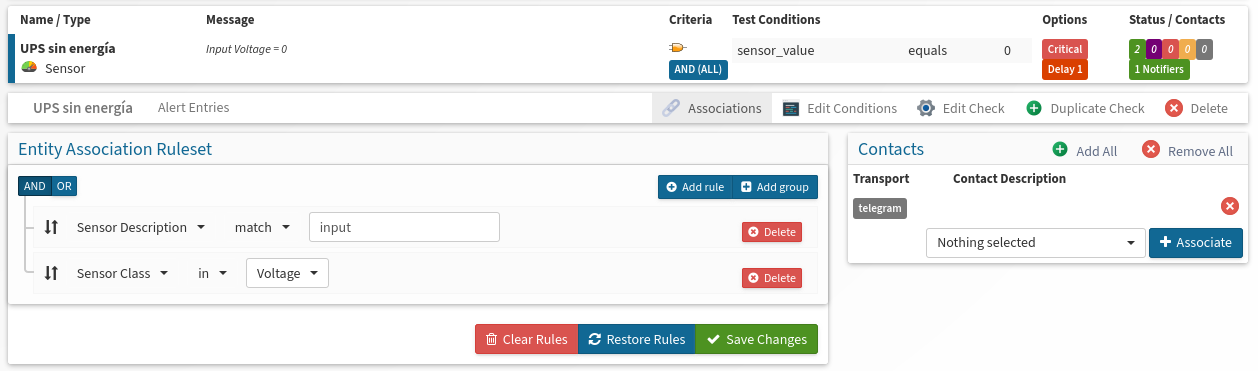Open the Nothing selected contact dropdown
This screenshot has height=371, width=1258.
(x=1035, y=242)
